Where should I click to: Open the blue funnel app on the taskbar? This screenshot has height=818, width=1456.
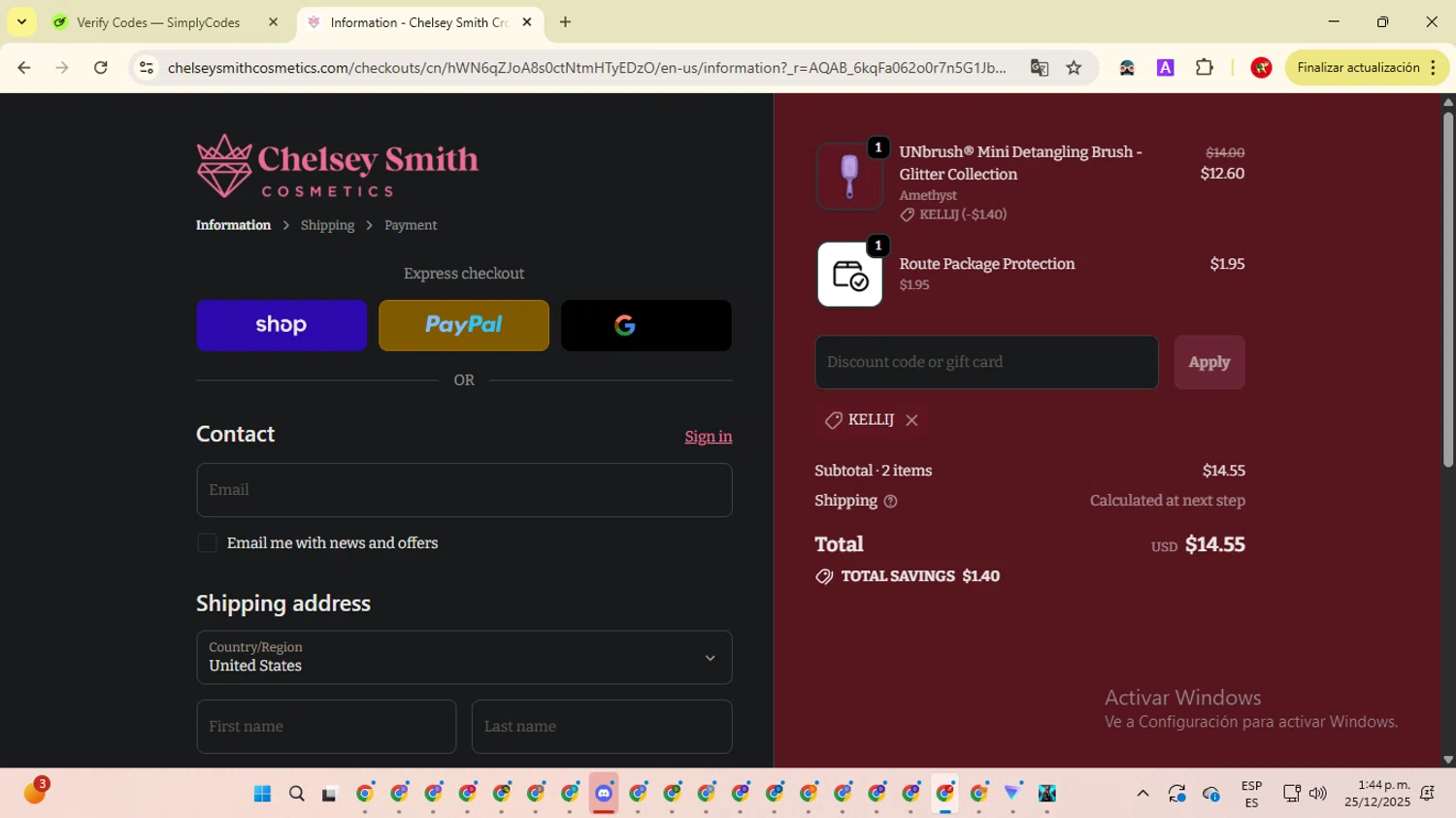[1012, 794]
